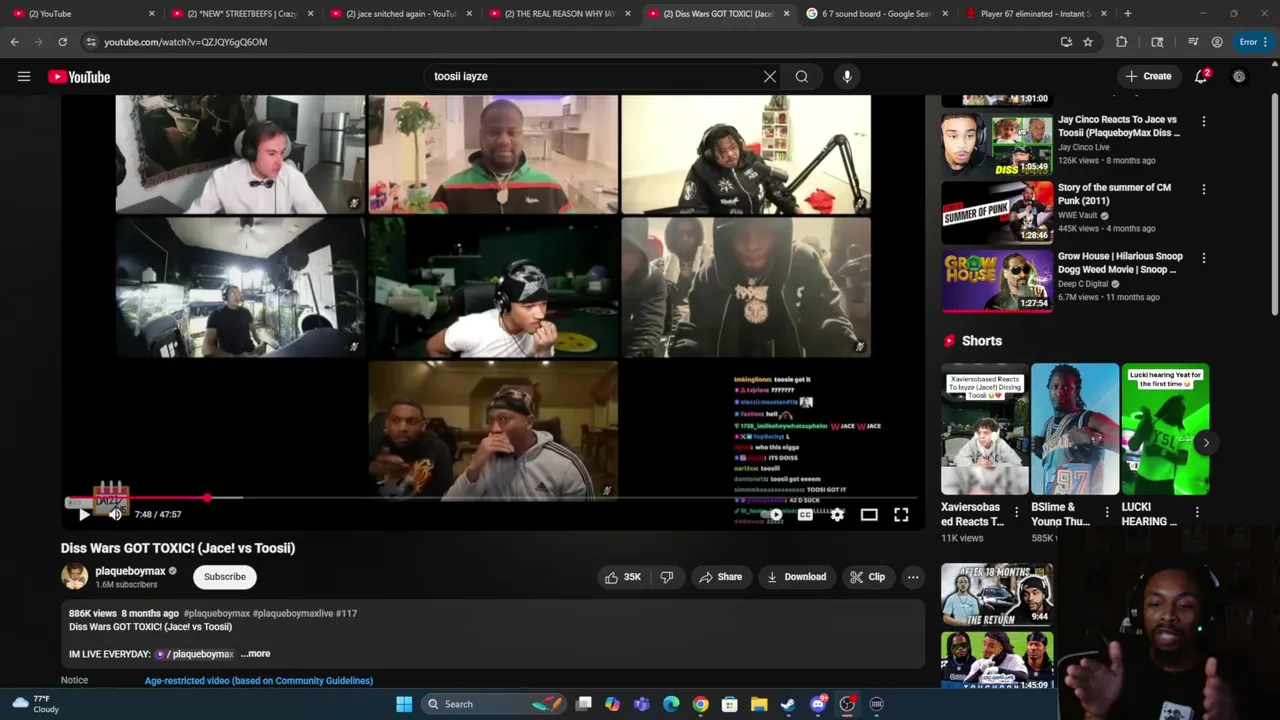The width and height of the screenshot is (1280, 720).
Task: Open plaqueboymax channel avatar
Action: [75, 576]
